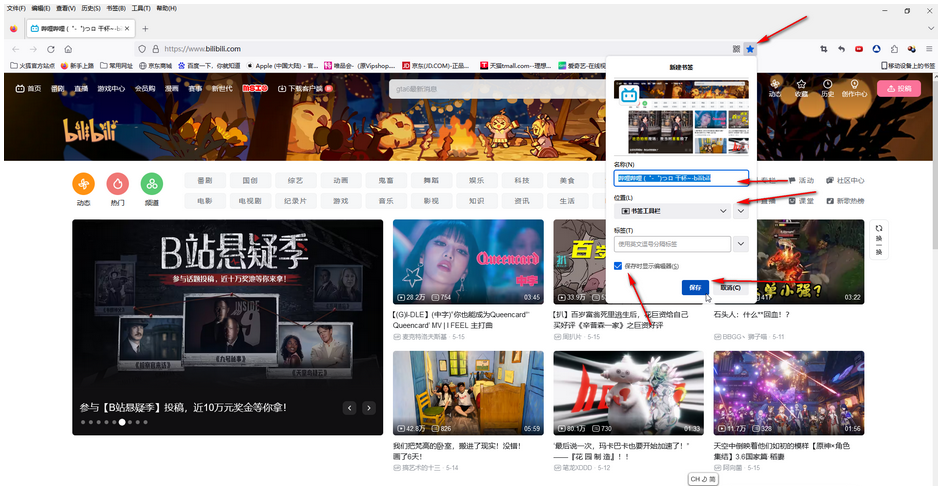The image size is (938, 486).
Task: Go to browser home page icon
Action: pos(68,48)
